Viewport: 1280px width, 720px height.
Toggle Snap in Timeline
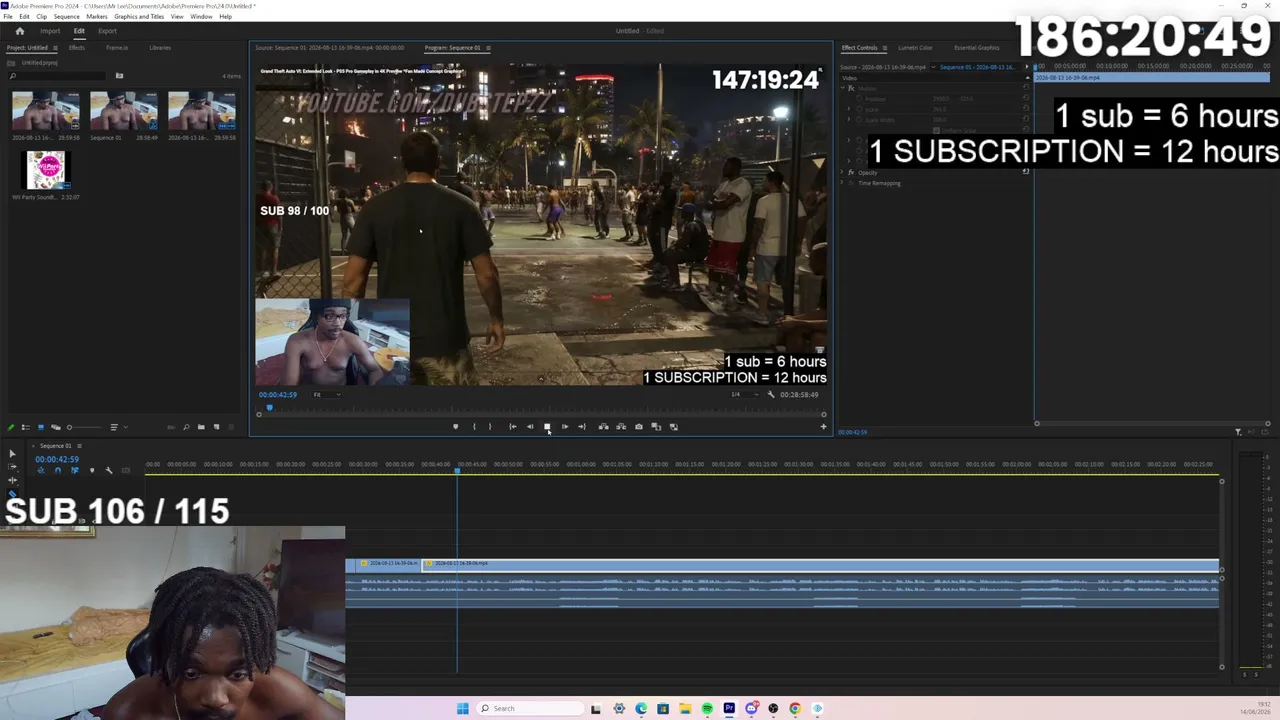(57, 470)
